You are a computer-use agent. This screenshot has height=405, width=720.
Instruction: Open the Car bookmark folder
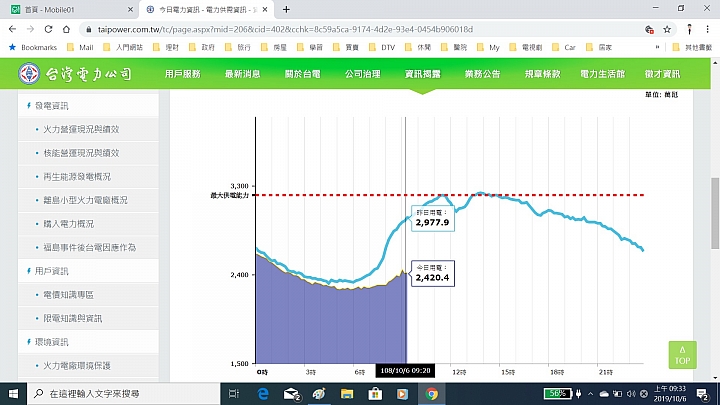point(564,47)
